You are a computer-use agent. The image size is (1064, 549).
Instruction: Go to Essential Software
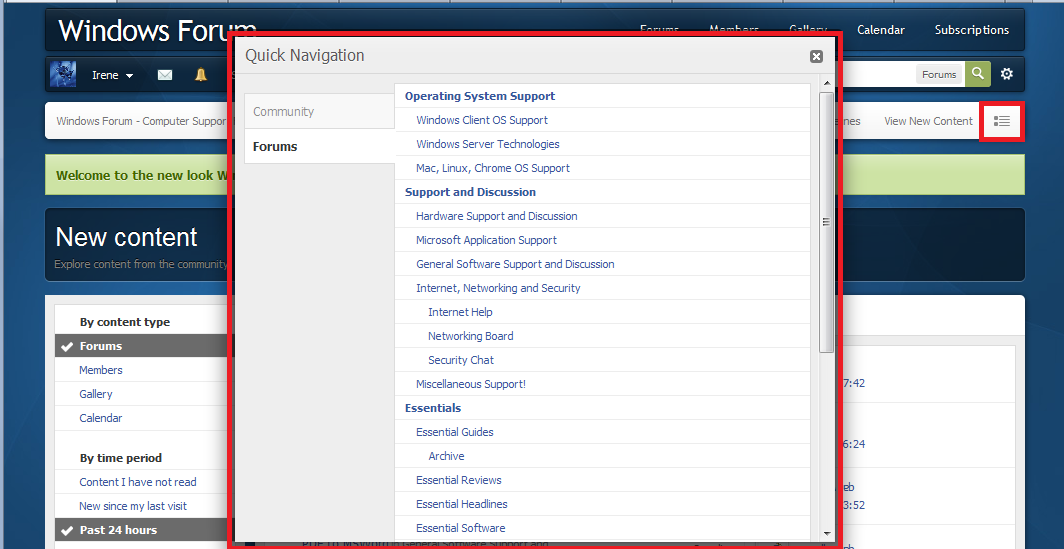coord(460,528)
